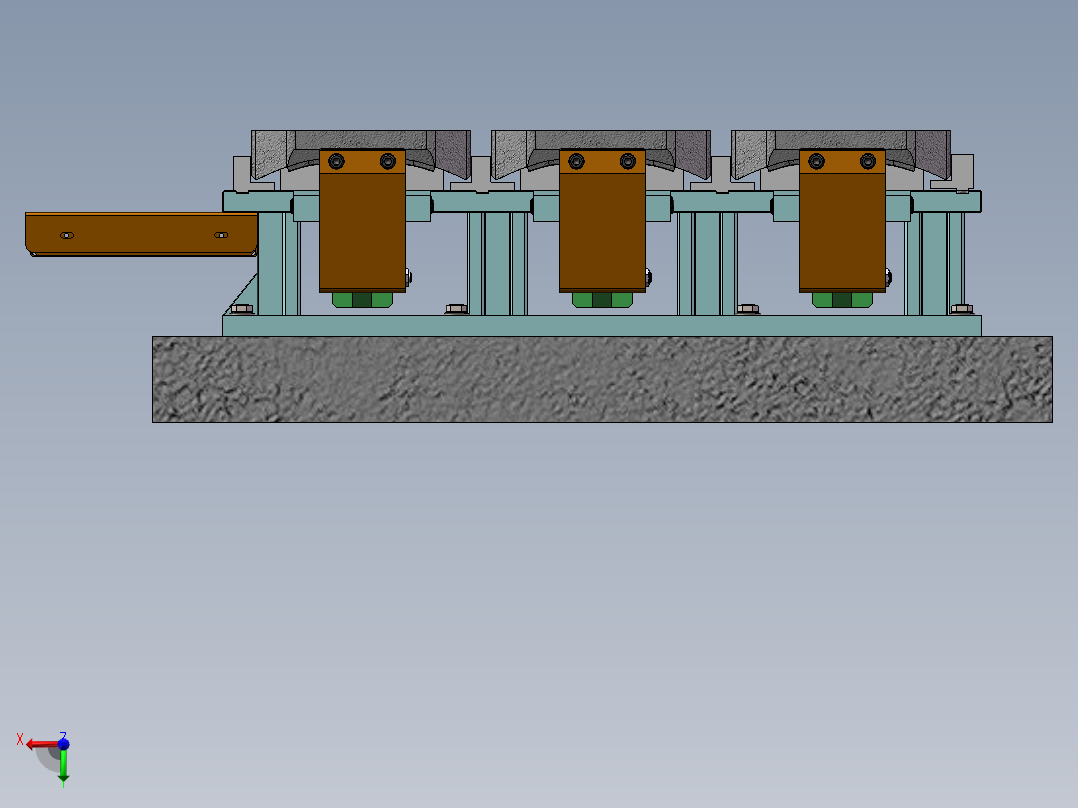Pick the right screw on middle brown box
1078x808 pixels.
628,162
